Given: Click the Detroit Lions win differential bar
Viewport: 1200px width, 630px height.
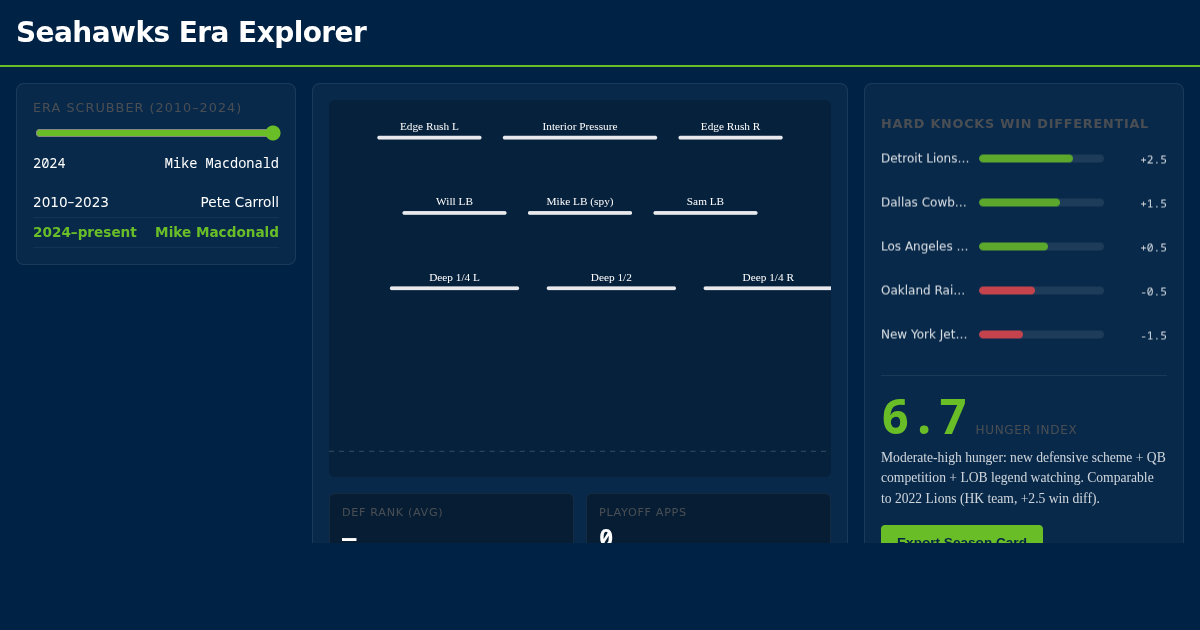Looking at the screenshot, I should point(1041,158).
